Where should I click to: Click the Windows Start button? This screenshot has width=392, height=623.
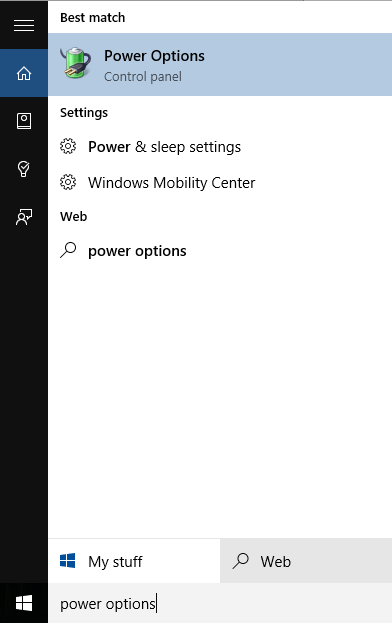[x=24, y=603]
